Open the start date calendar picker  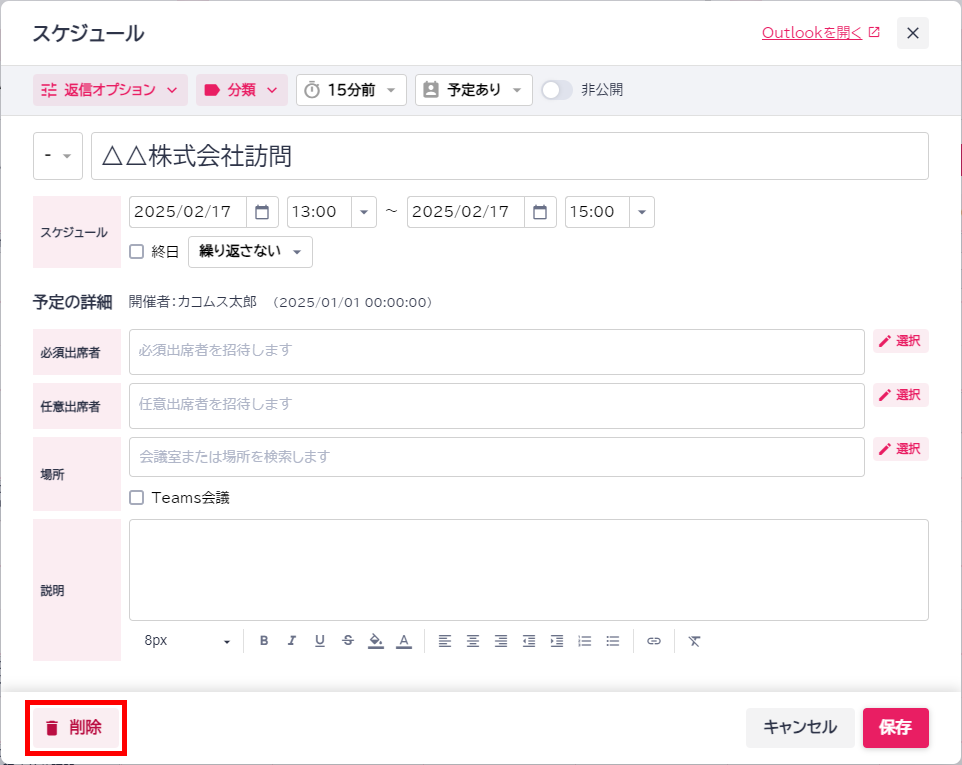262,212
